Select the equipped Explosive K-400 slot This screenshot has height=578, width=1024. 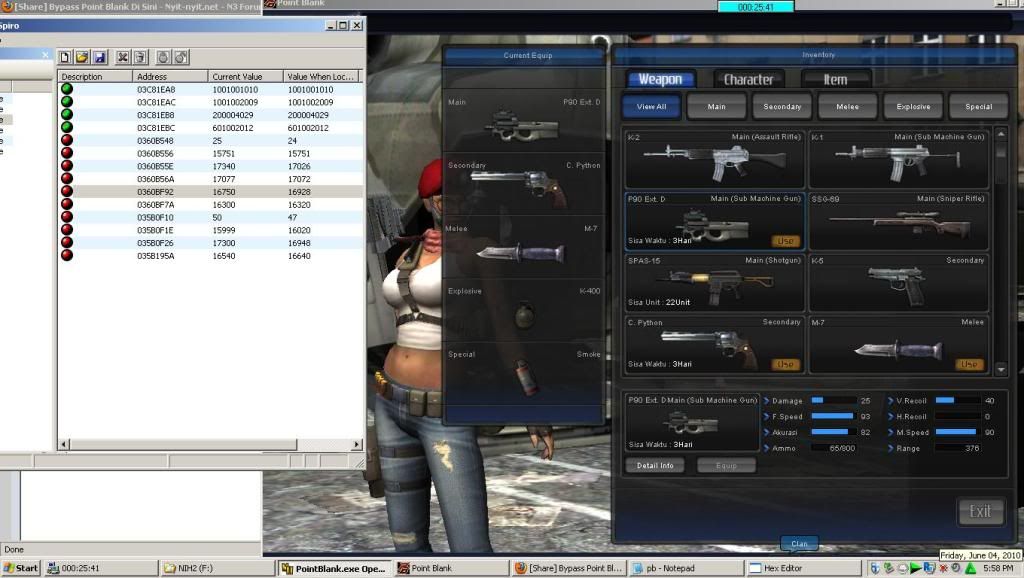coord(523,311)
